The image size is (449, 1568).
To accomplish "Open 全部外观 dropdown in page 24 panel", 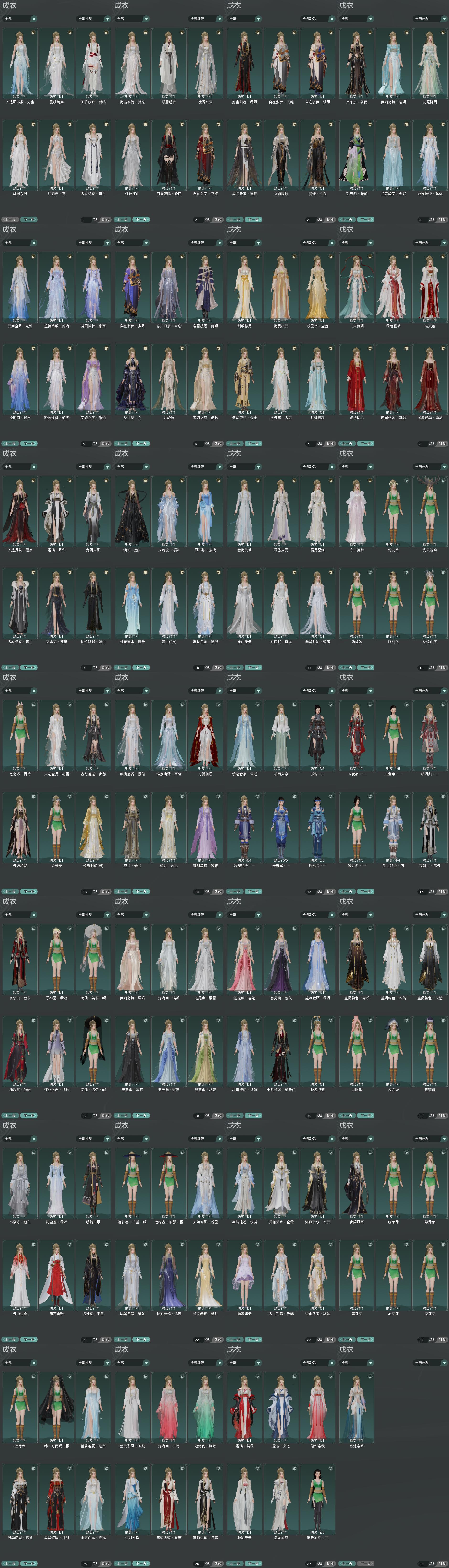I will tap(431, 1139).
